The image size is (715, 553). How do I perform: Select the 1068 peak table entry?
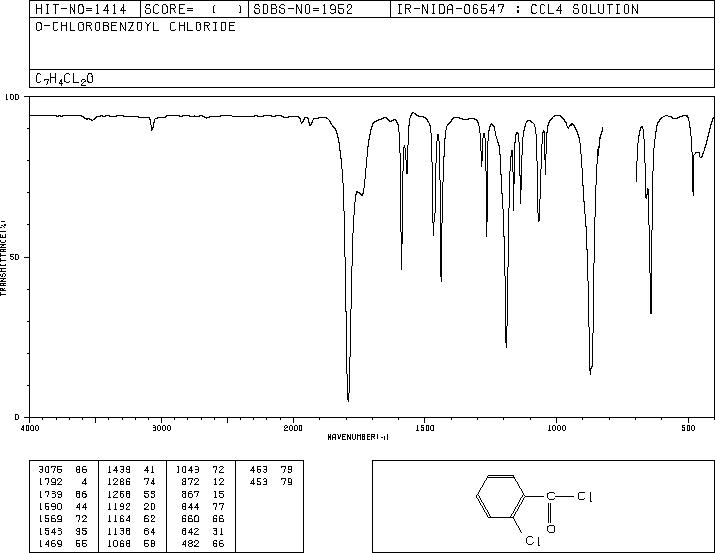119,543
